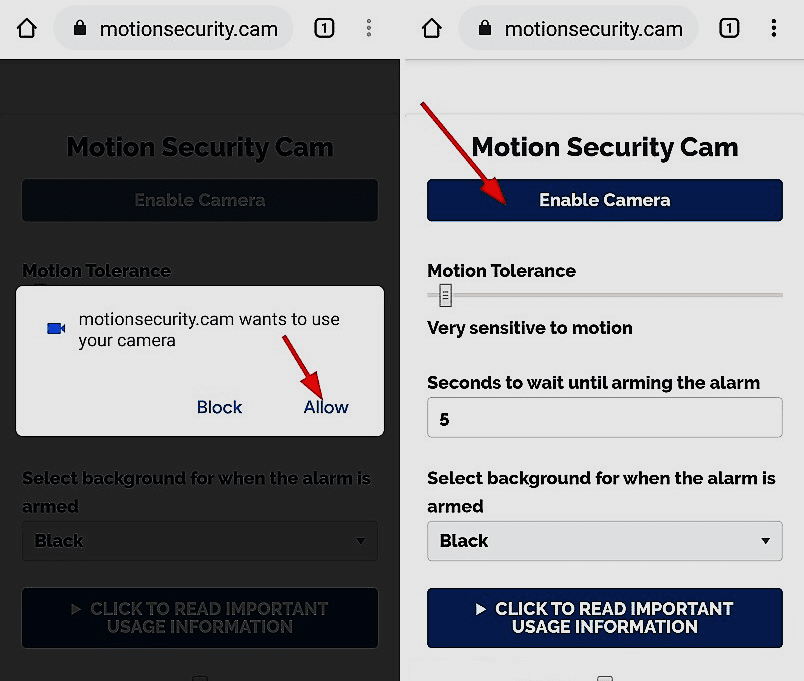
Task: Click the blue camera icon in the permission dialog
Action: [56, 328]
